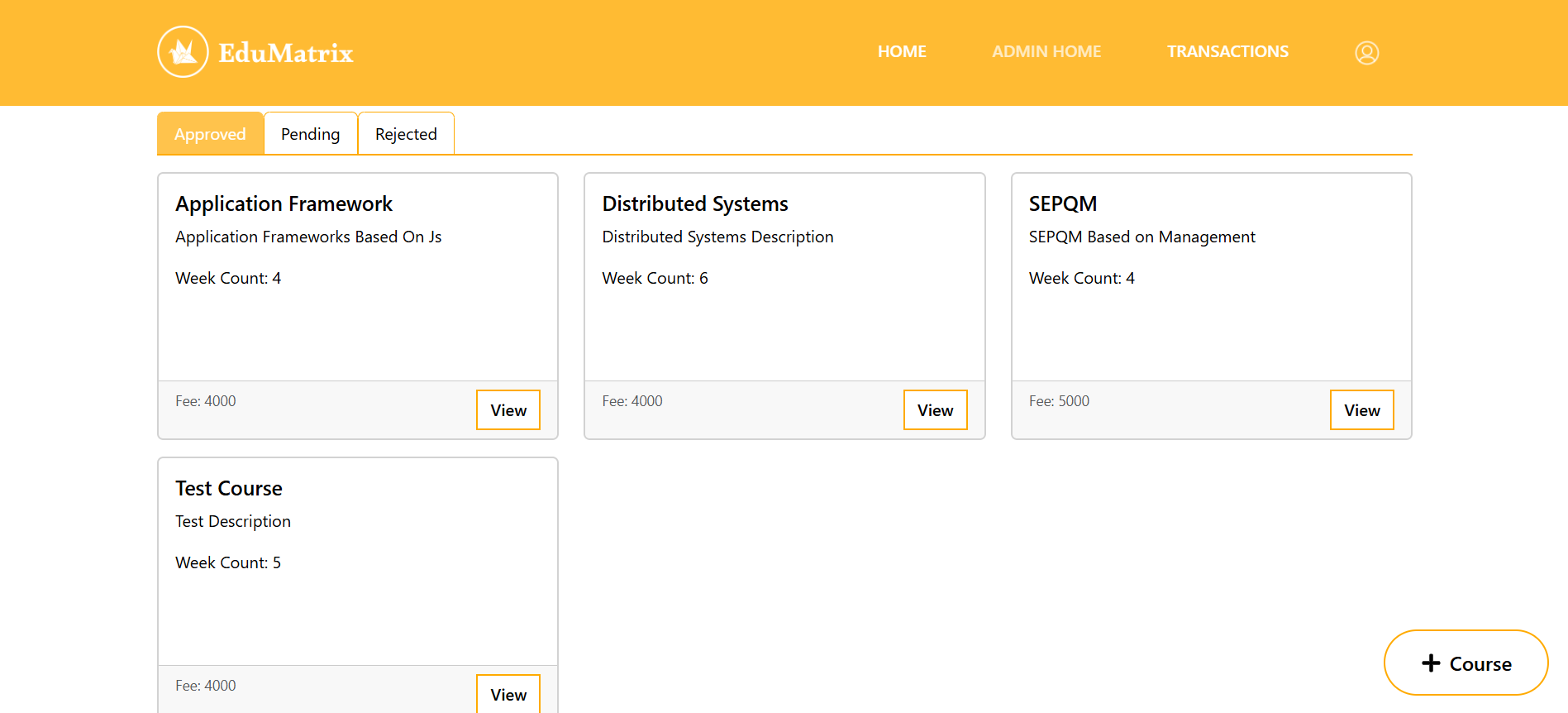Click 'Week Count: 4' in SEPQM card
The height and width of the screenshot is (713, 1568).
click(x=1081, y=278)
